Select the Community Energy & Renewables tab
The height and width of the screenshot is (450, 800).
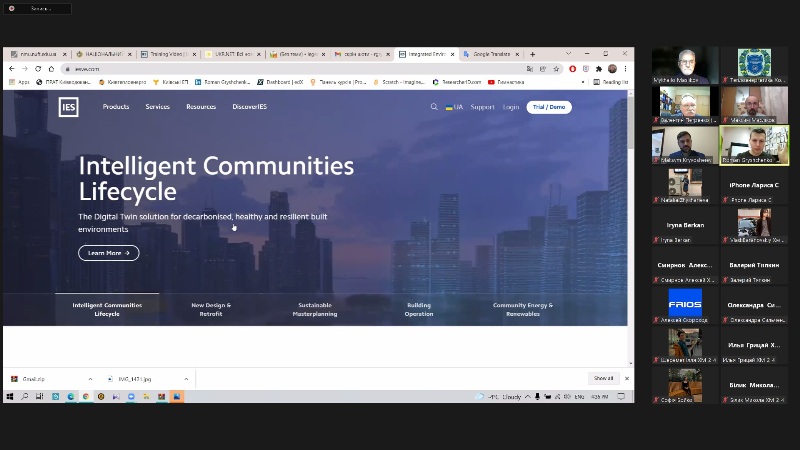[x=523, y=309]
